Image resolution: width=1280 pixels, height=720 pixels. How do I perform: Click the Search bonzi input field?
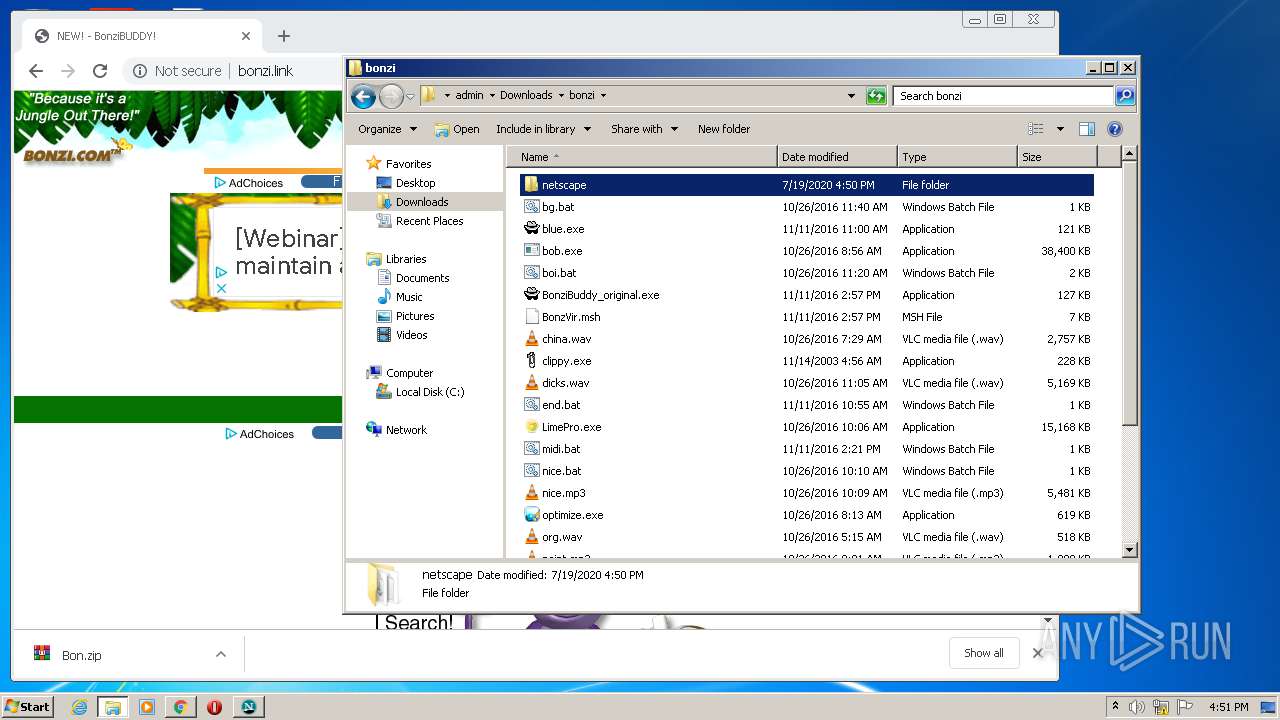[1003, 96]
